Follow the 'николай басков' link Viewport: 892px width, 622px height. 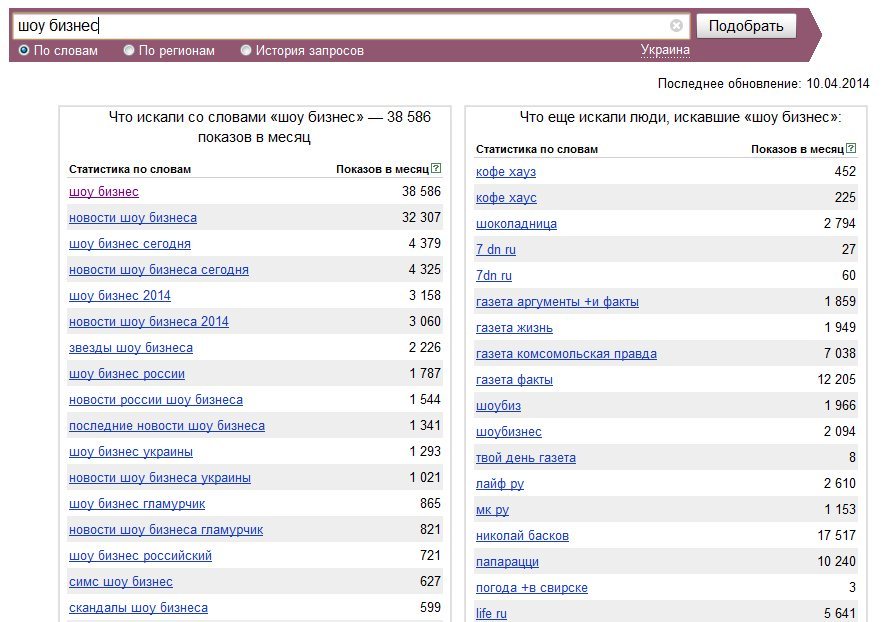[522, 536]
